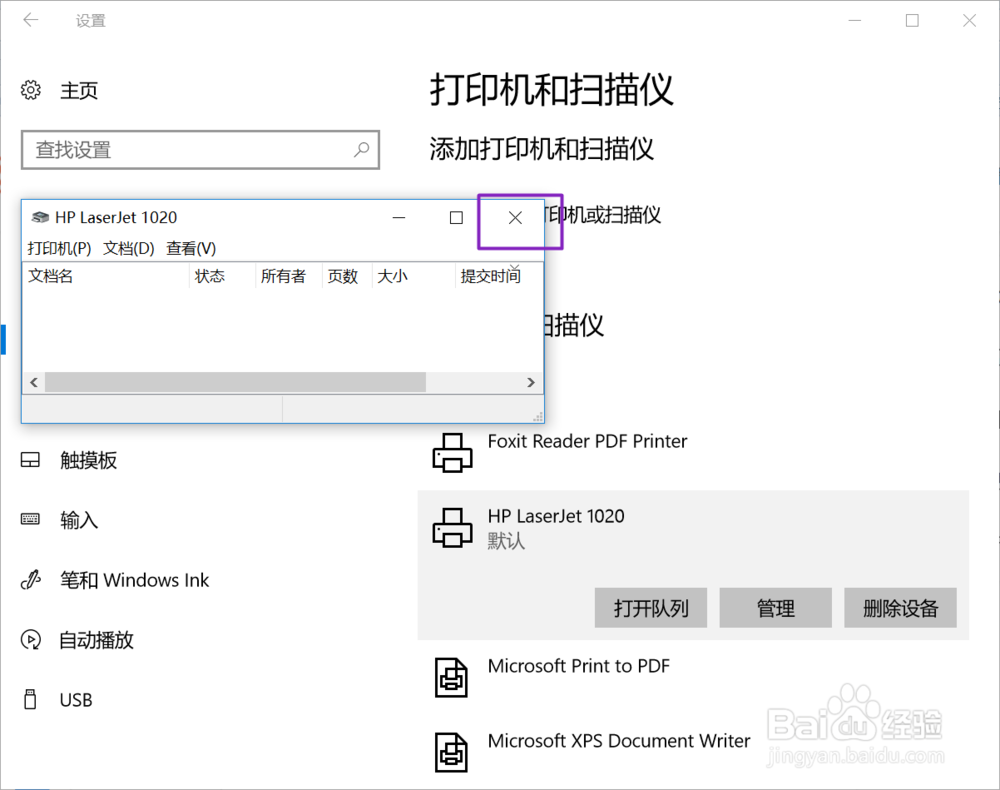The image size is (1000, 790).
Task: Open 笔和 Windows Ink settings
Action: pos(135,580)
